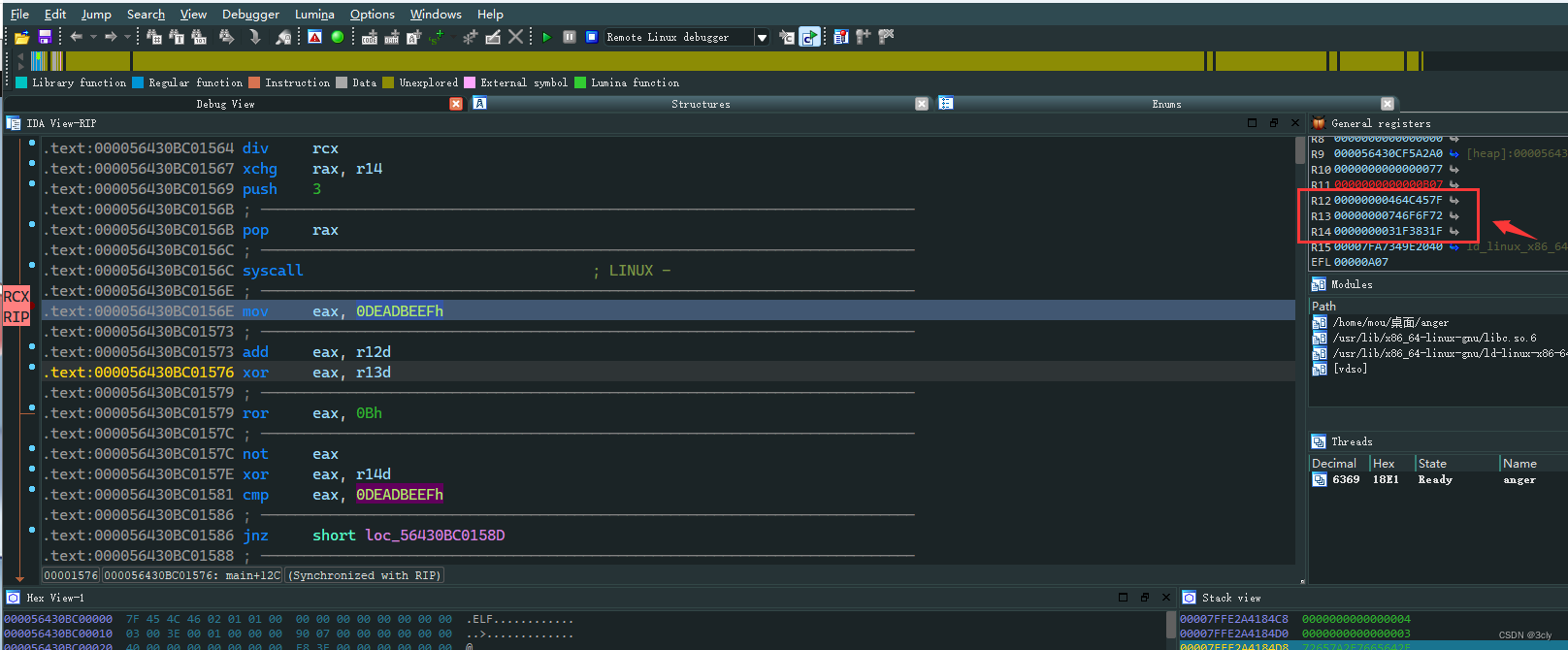The image size is (1568, 650).
Task: Open dropdown arrow next to back button
Action: 93,37
